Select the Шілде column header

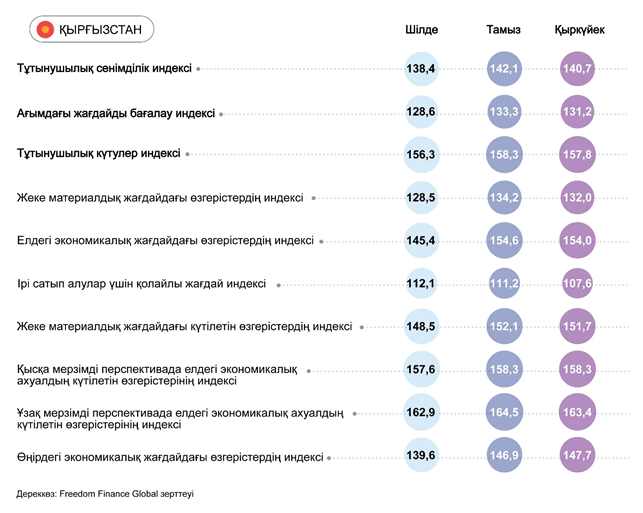[x=421, y=30]
